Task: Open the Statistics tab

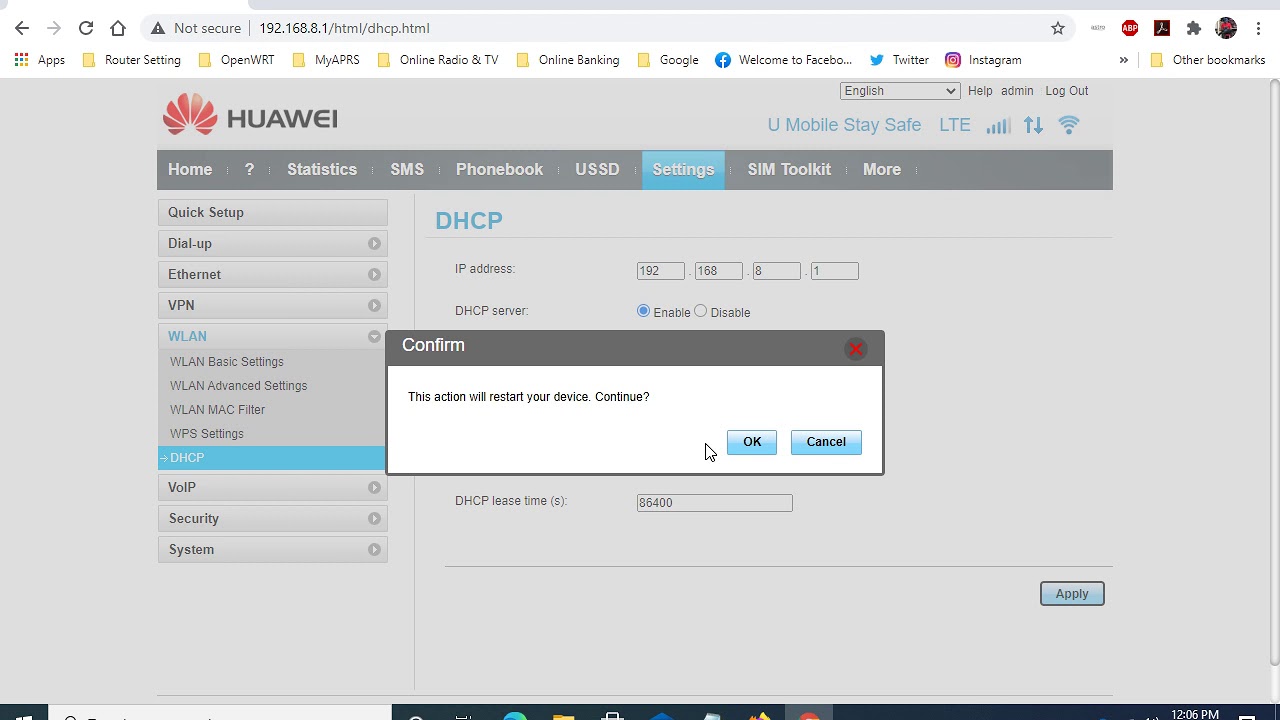Action: pyautogui.click(x=322, y=170)
